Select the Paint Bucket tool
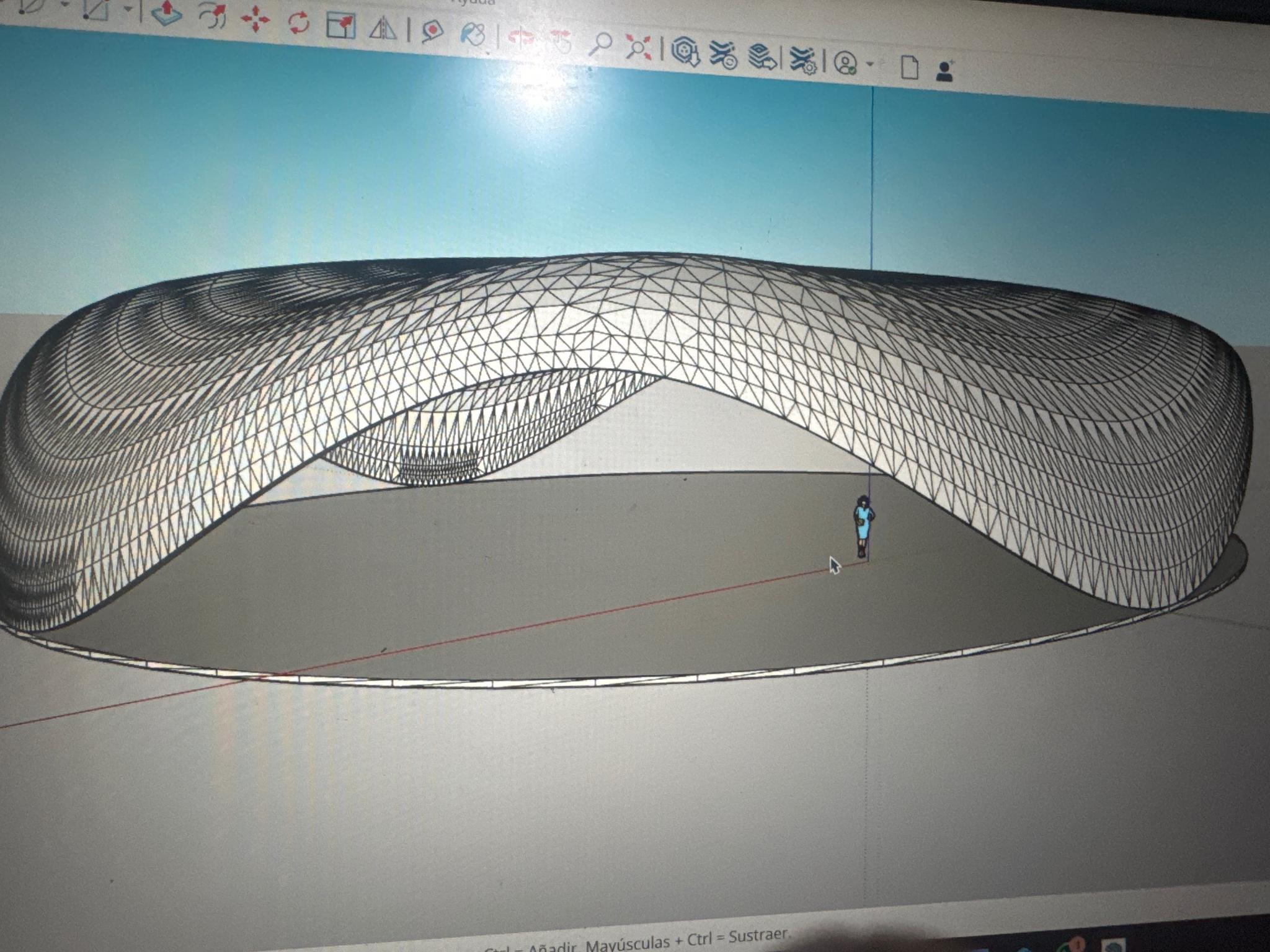Viewport: 1270px width, 952px height. (x=473, y=35)
